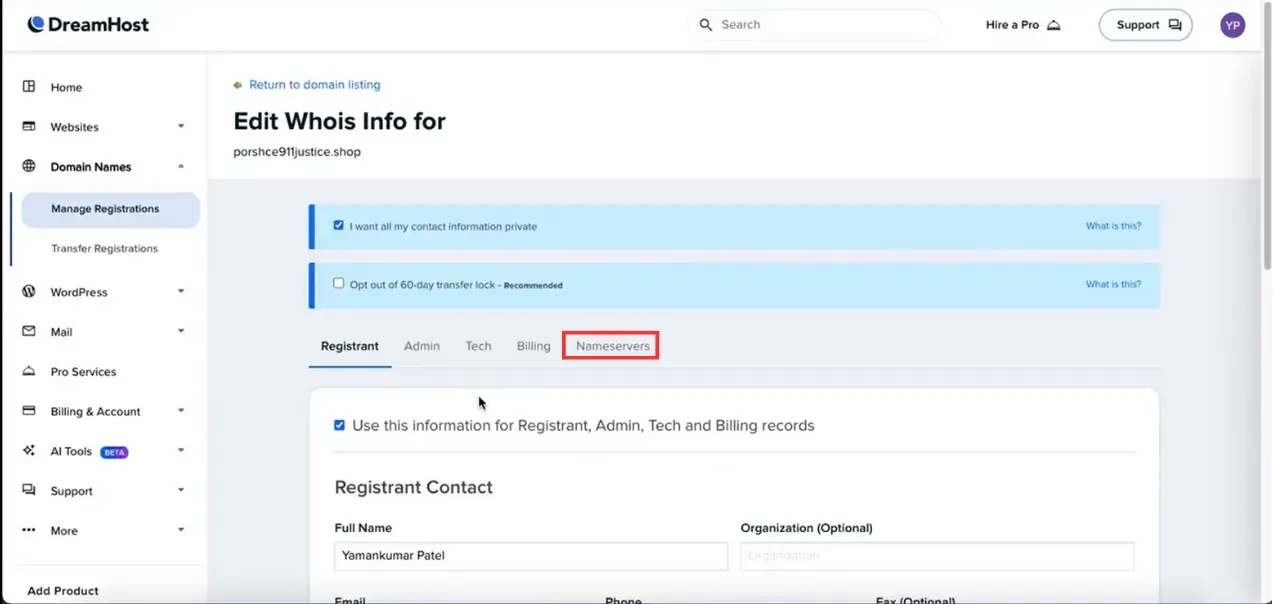Click 'What is this?' beside private contact option
Screen dimensions: 1273x605
(x=1113, y=226)
